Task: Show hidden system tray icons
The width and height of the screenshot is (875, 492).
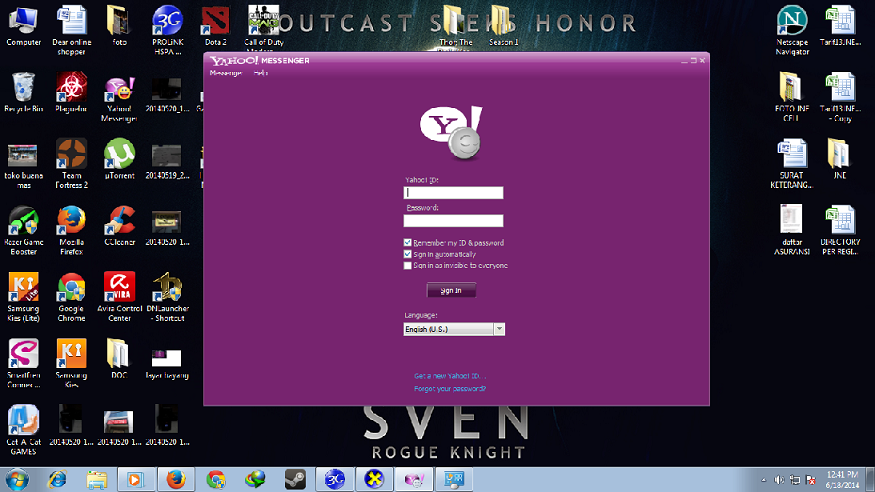Action: click(x=763, y=480)
